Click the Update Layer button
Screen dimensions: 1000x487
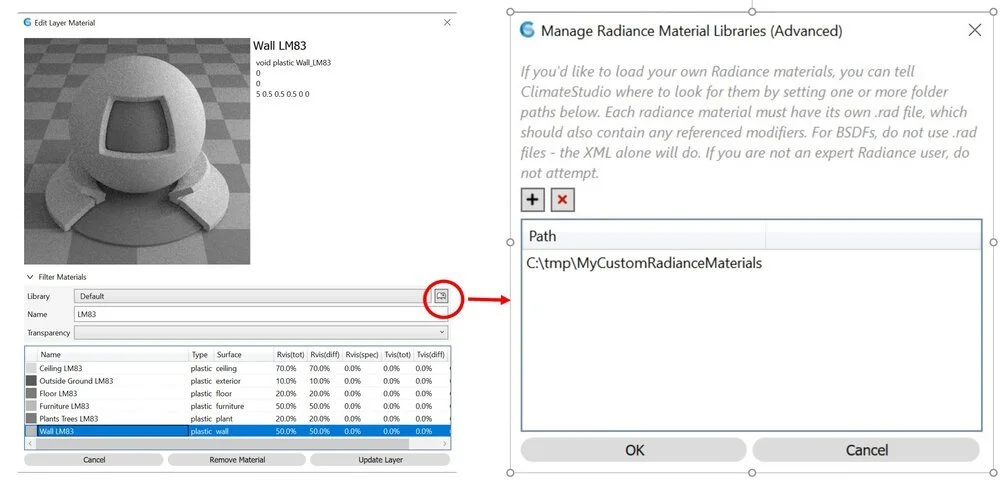pos(380,460)
